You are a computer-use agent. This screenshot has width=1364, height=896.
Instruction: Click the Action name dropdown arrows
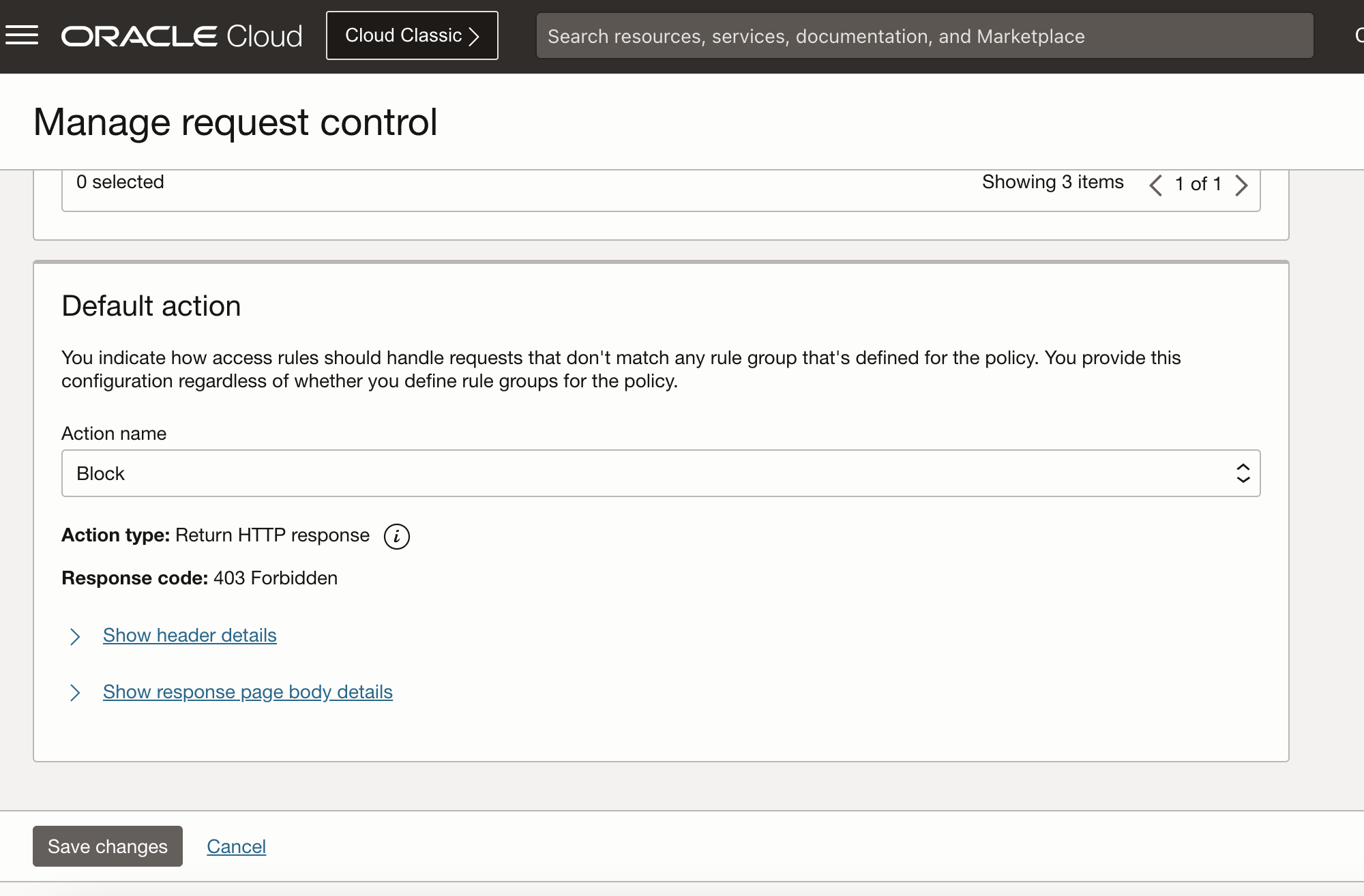(x=1243, y=473)
